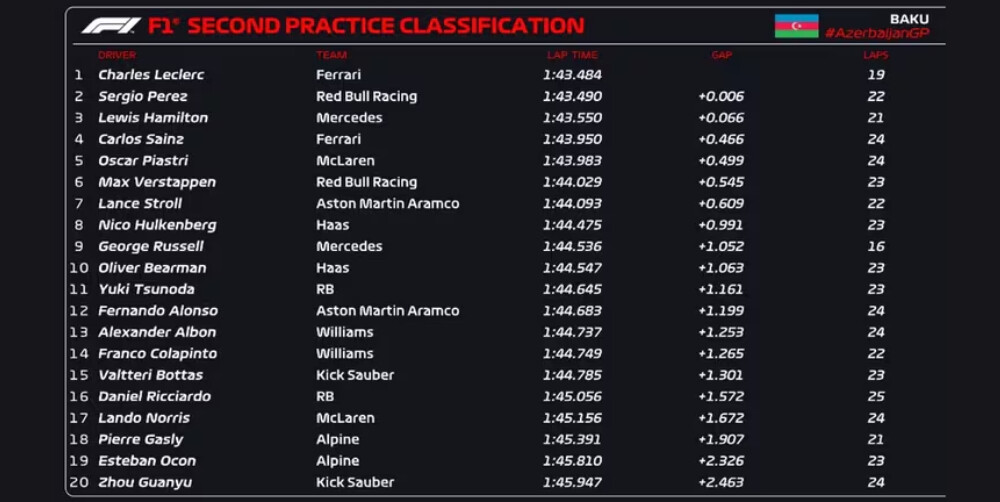Click Daniel Ricciardo's lap count 25
The image size is (1000, 502).
876,397
